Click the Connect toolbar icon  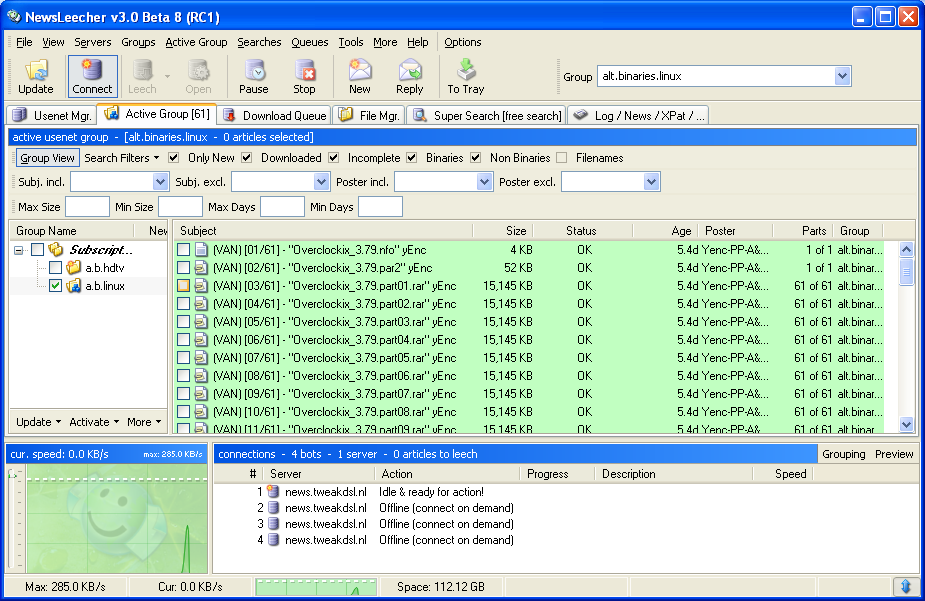92,76
